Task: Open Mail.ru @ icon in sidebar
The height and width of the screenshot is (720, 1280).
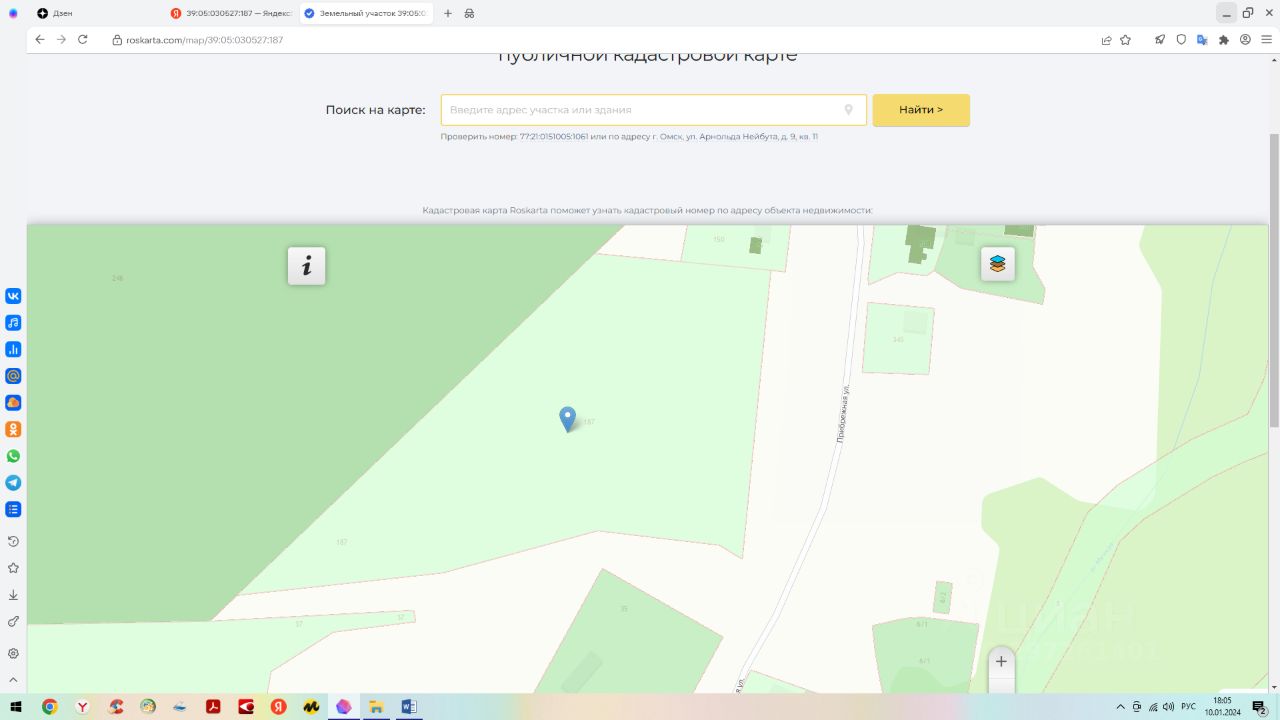Action: [x=13, y=376]
